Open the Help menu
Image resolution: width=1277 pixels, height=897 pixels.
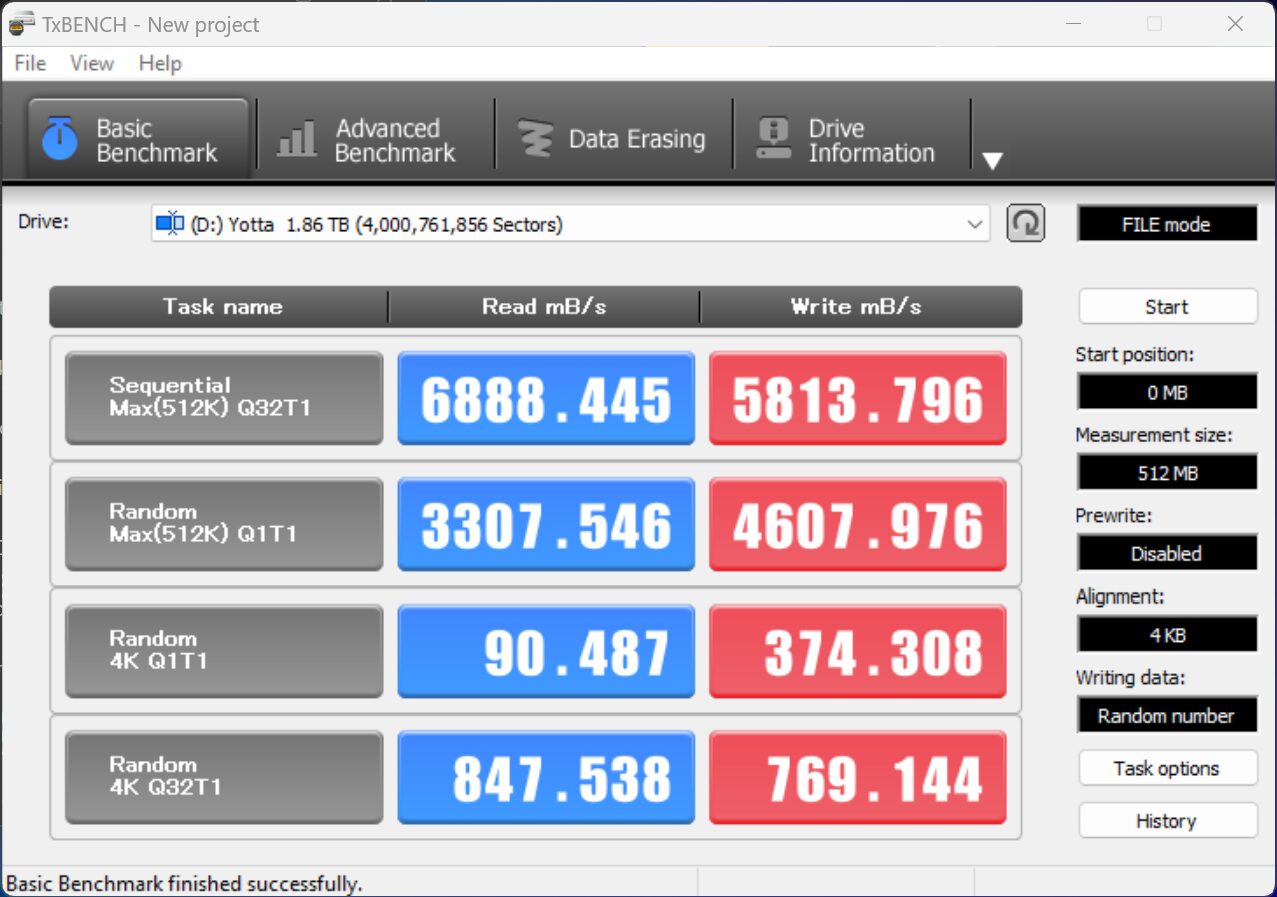coord(160,63)
